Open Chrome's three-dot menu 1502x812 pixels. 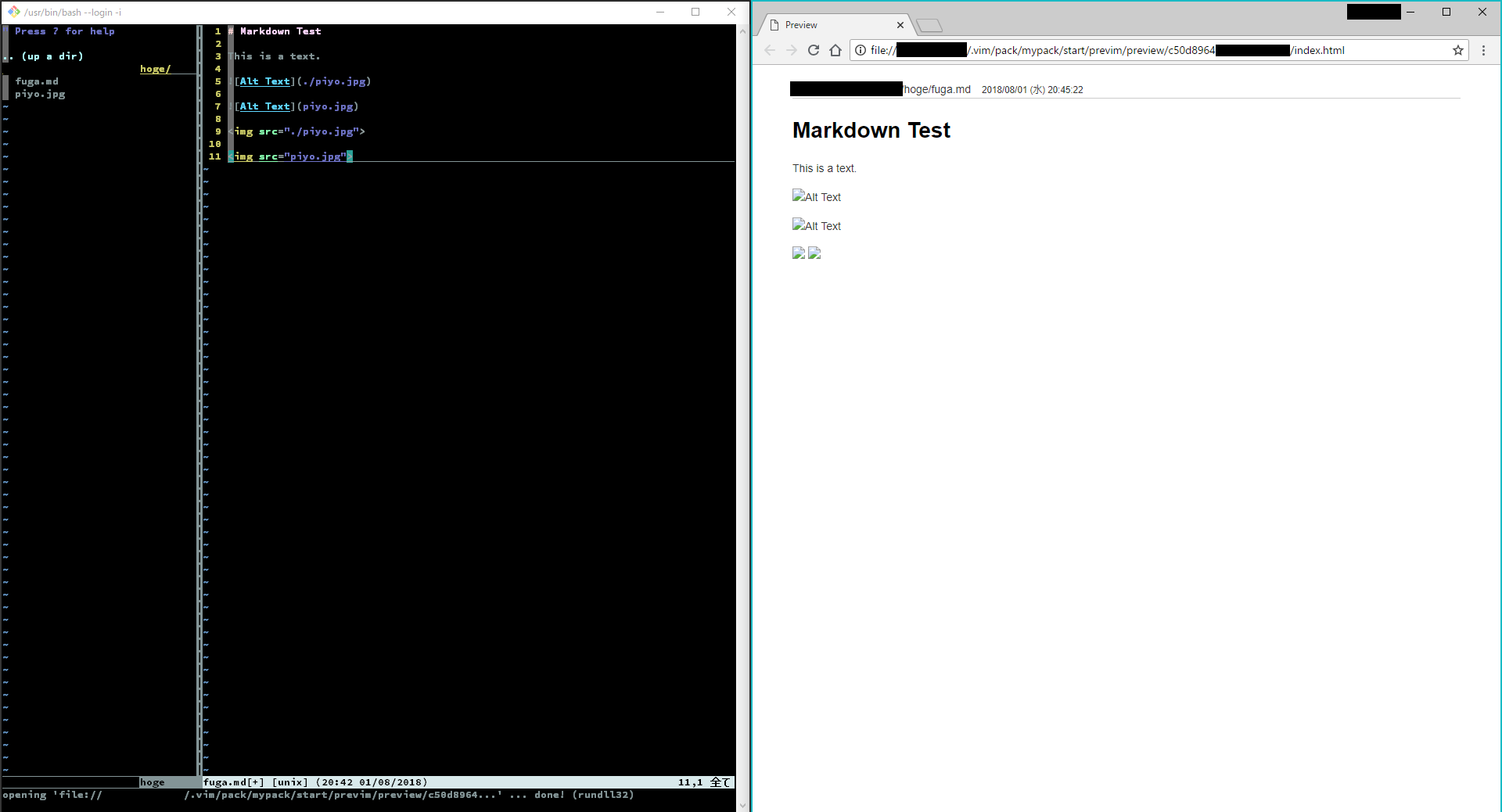coord(1484,50)
